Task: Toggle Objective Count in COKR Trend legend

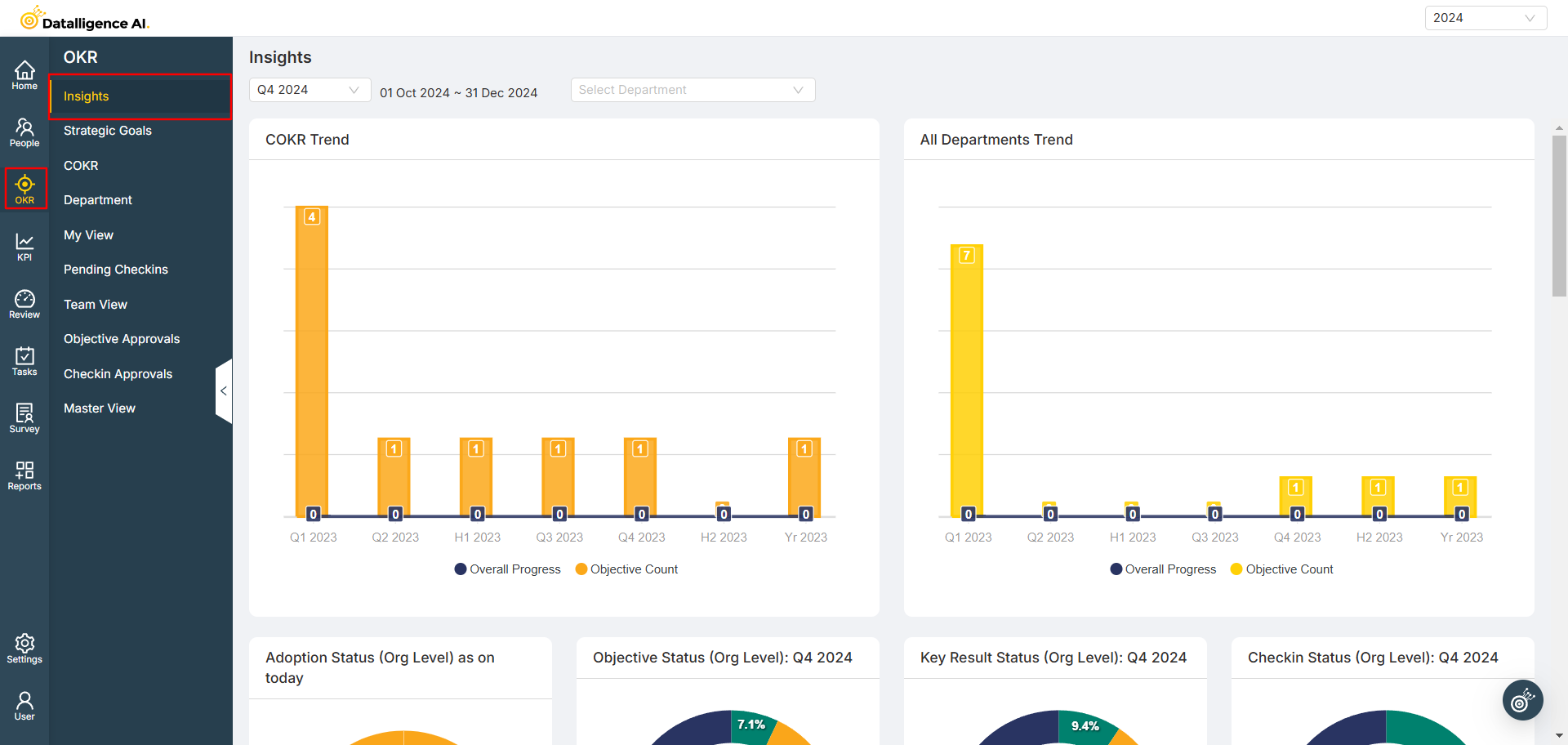Action: (626, 569)
